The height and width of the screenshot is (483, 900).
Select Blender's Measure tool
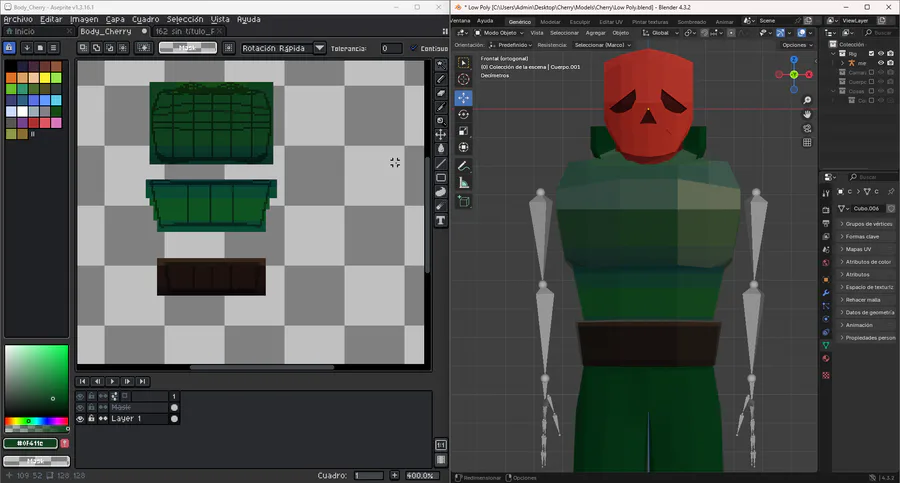point(464,182)
